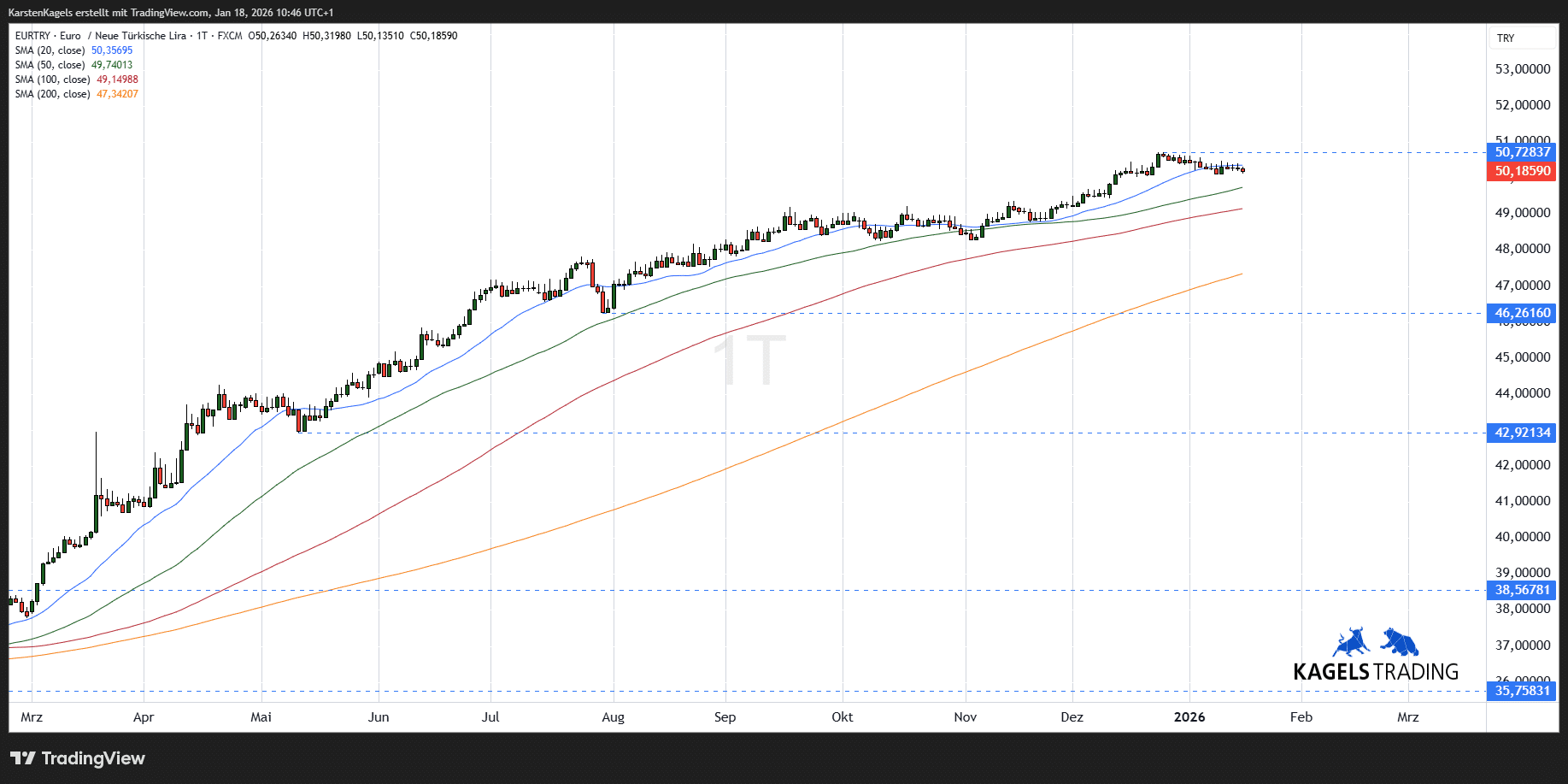Click the 1T watermark in chart center
This screenshot has height=784, width=1568.
click(749, 360)
